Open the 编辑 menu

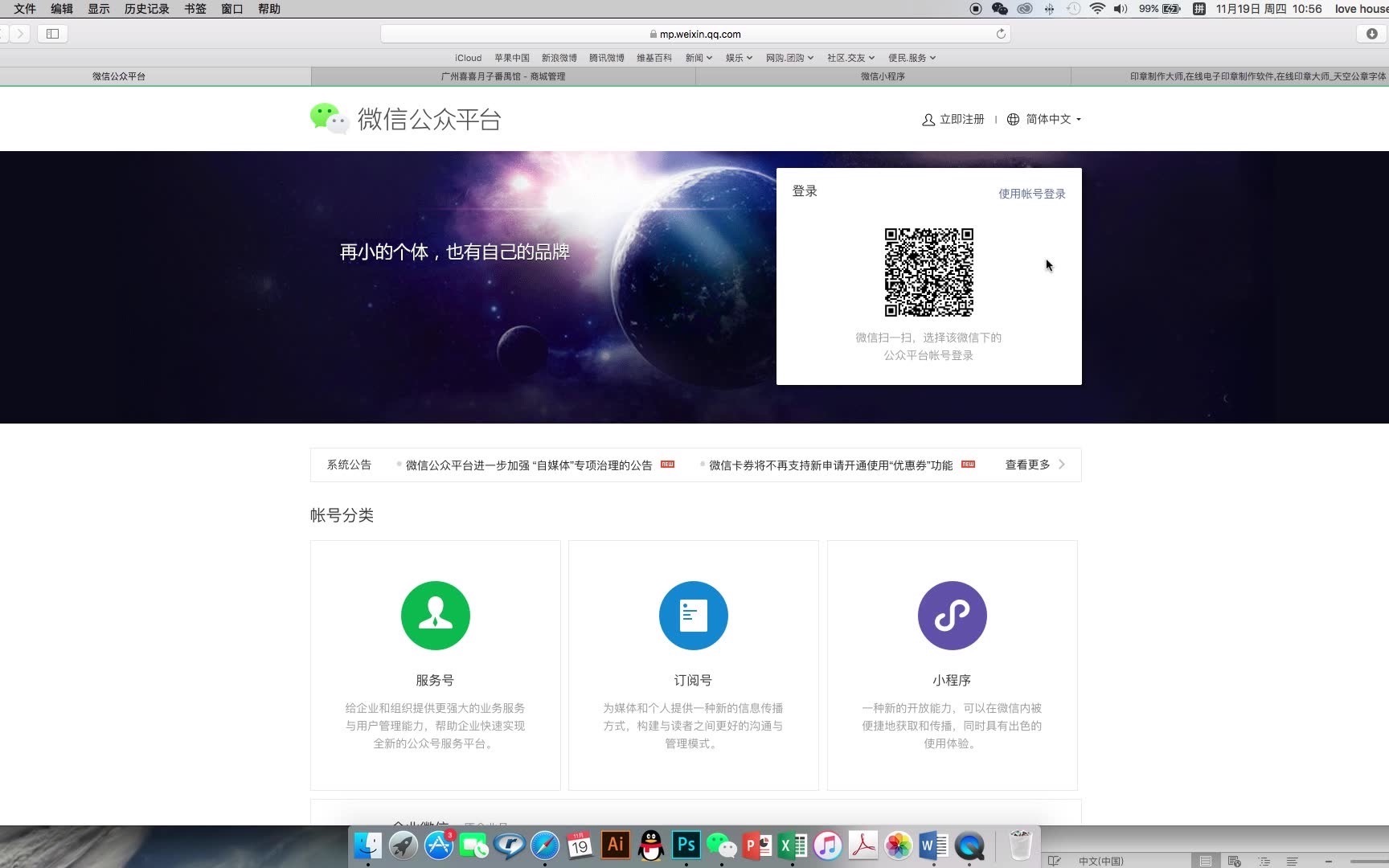(x=62, y=9)
